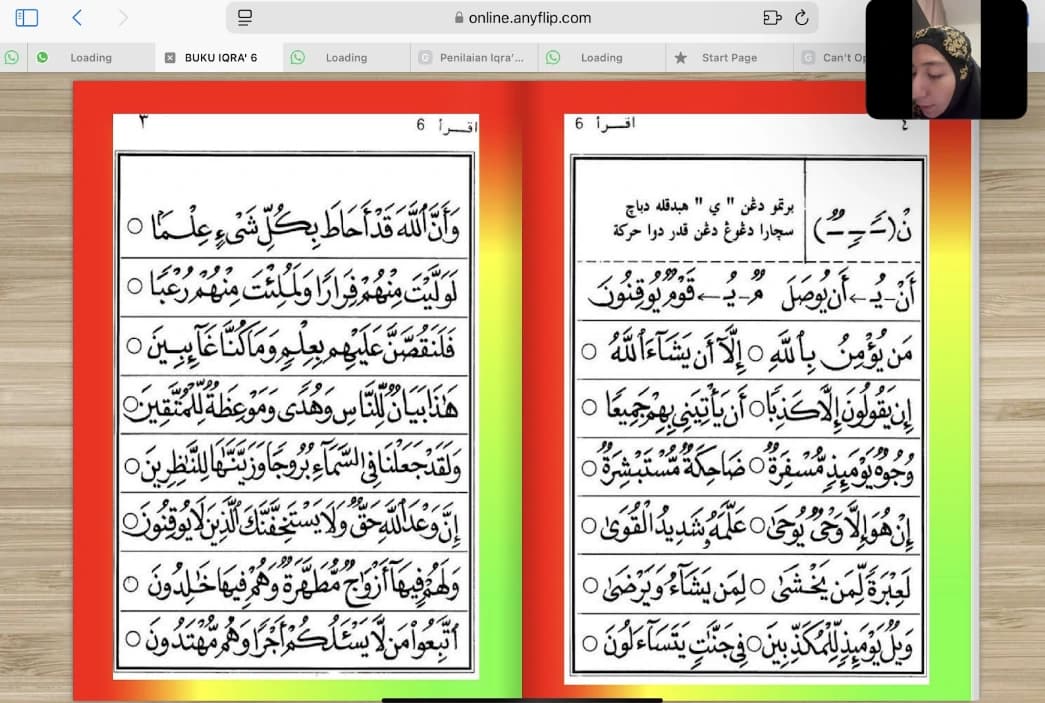Close the BUKU IQRA' 6 tab
Image resolution: width=1045 pixels, height=703 pixels.
pyautogui.click(x=170, y=58)
